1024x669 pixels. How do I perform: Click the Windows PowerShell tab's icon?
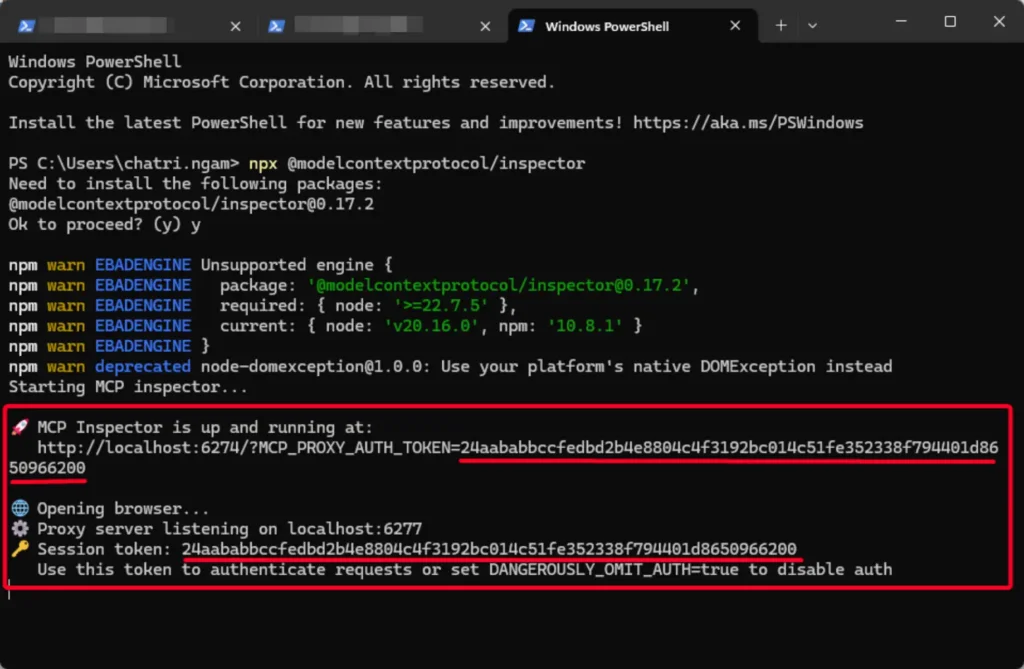(x=526, y=26)
